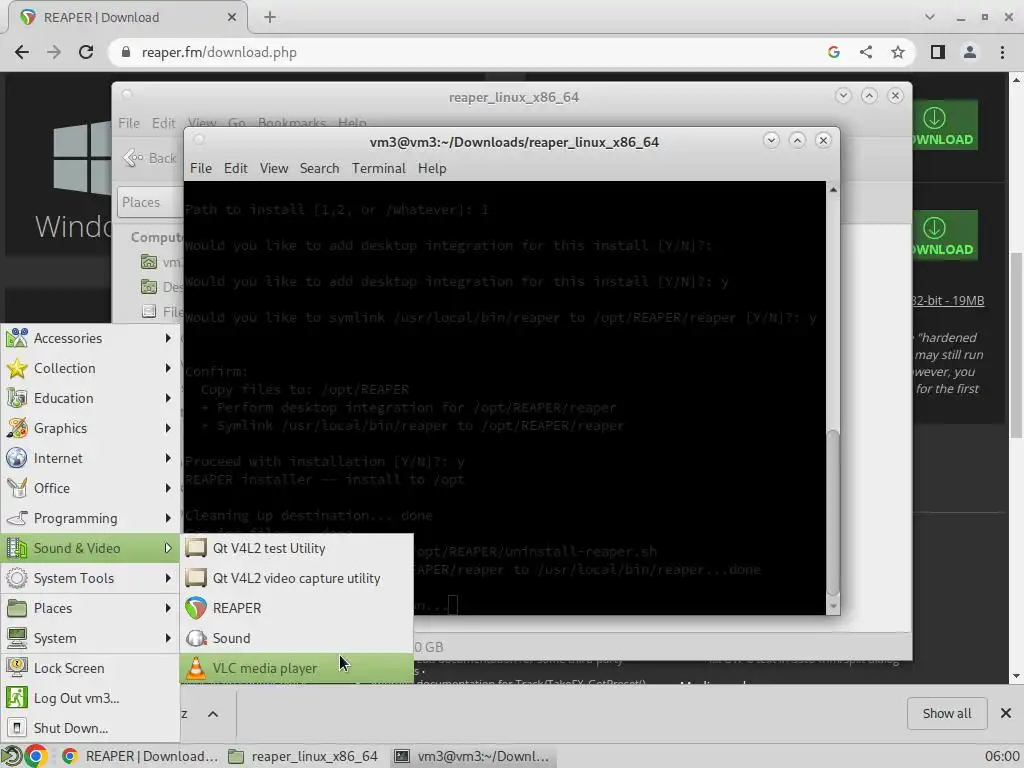Viewport: 1024px width, 768px height.
Task: Choose Log Out vm3 entry
Action: coord(90,698)
